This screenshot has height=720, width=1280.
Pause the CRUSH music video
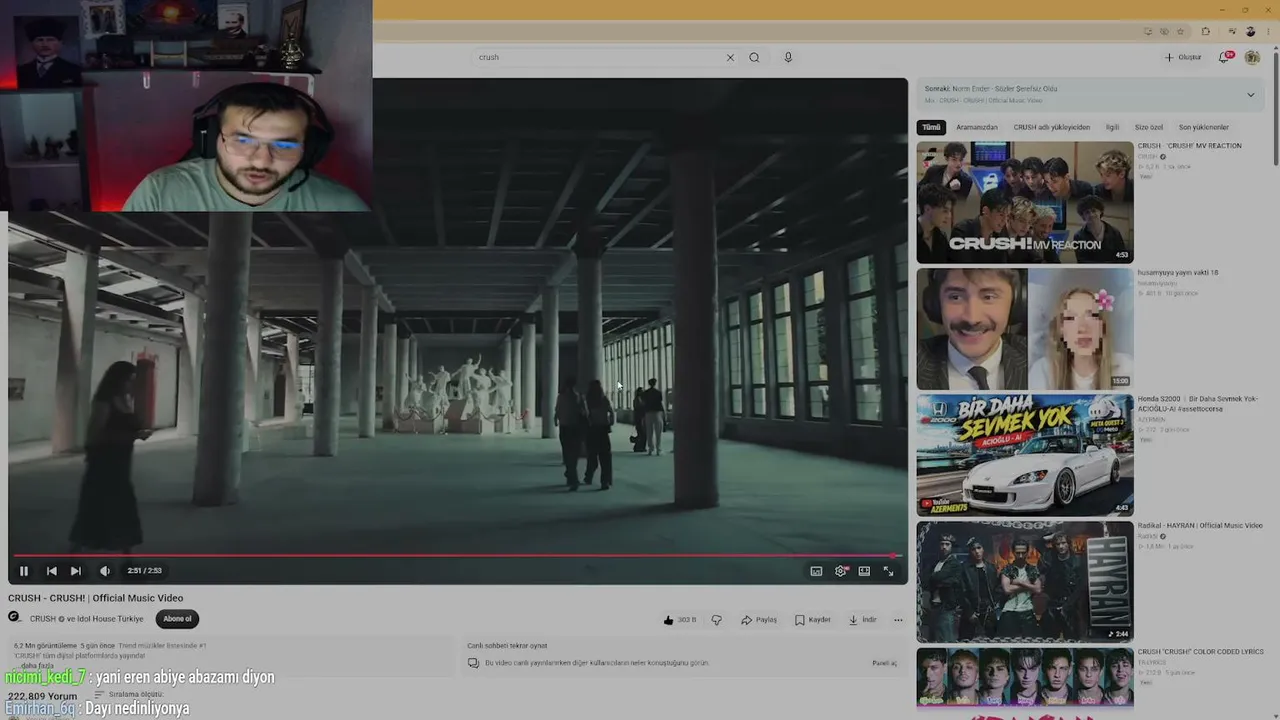pyautogui.click(x=24, y=571)
